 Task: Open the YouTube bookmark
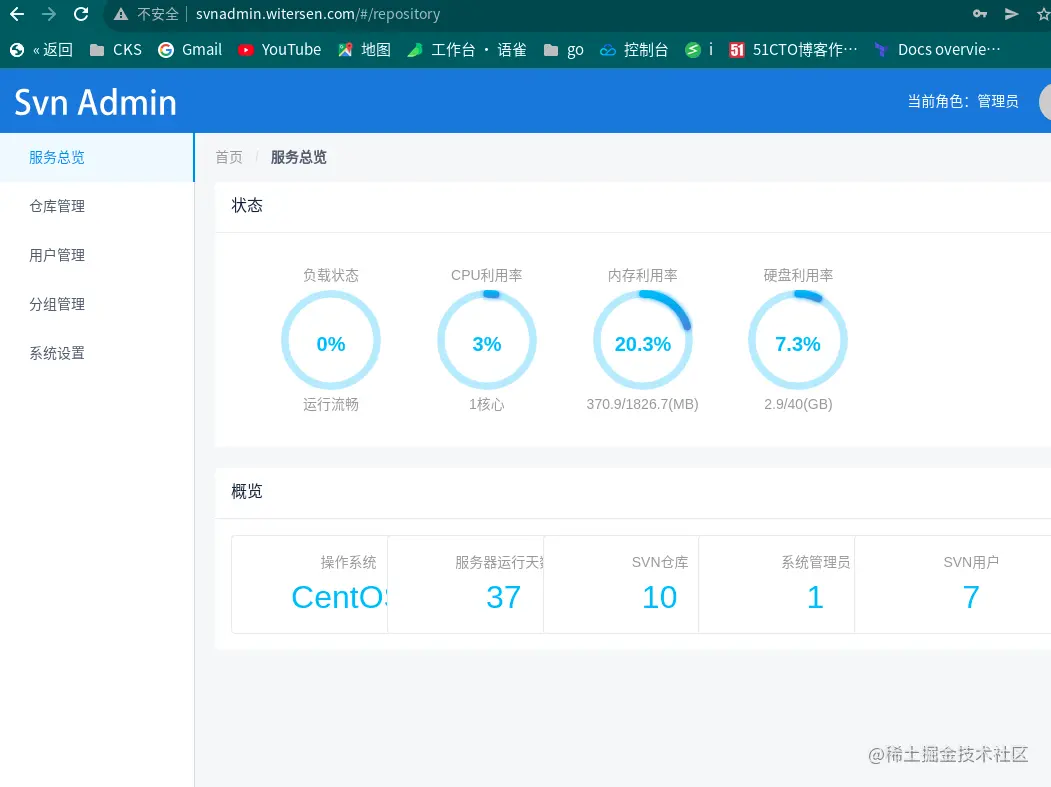tap(280, 50)
